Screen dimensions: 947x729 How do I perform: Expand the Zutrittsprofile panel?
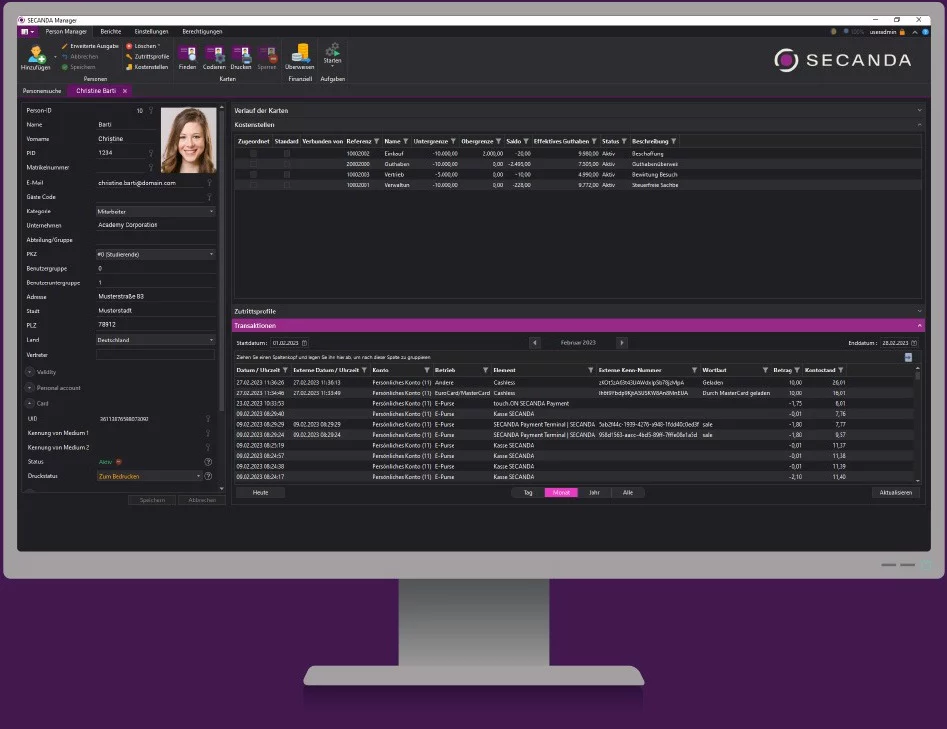coord(919,311)
